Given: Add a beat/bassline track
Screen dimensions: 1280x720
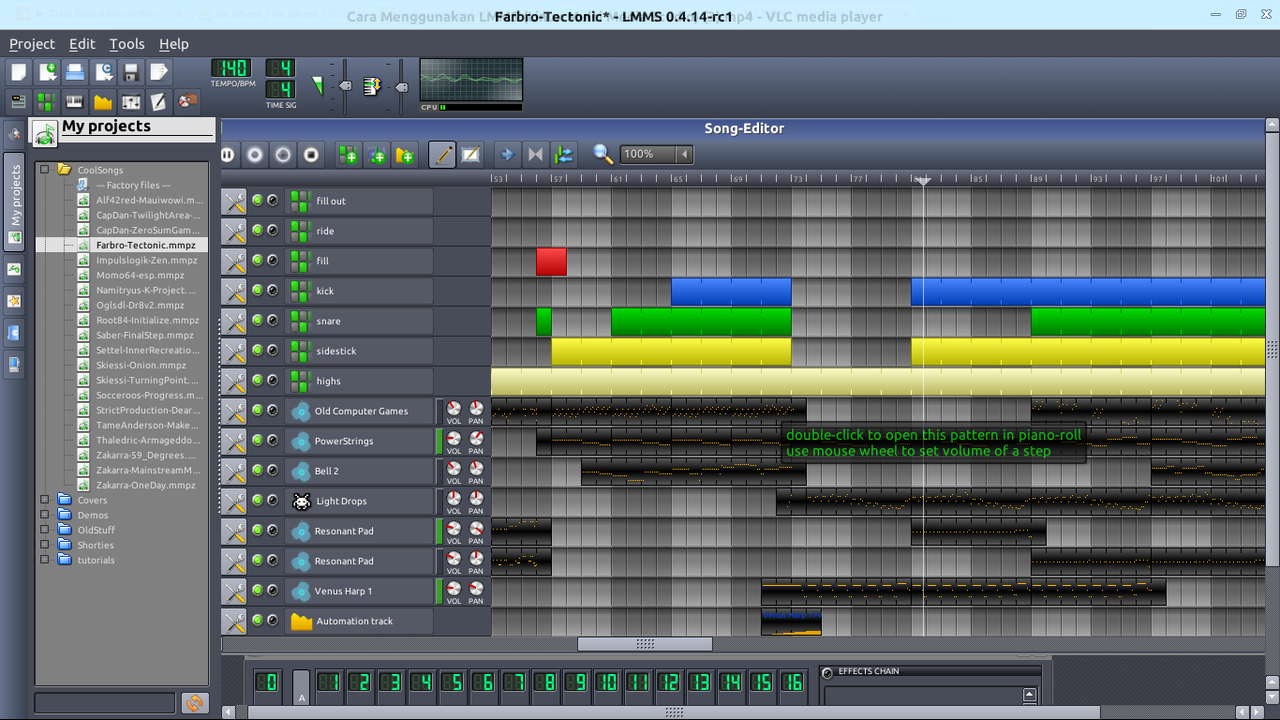Looking at the screenshot, I should (x=348, y=155).
